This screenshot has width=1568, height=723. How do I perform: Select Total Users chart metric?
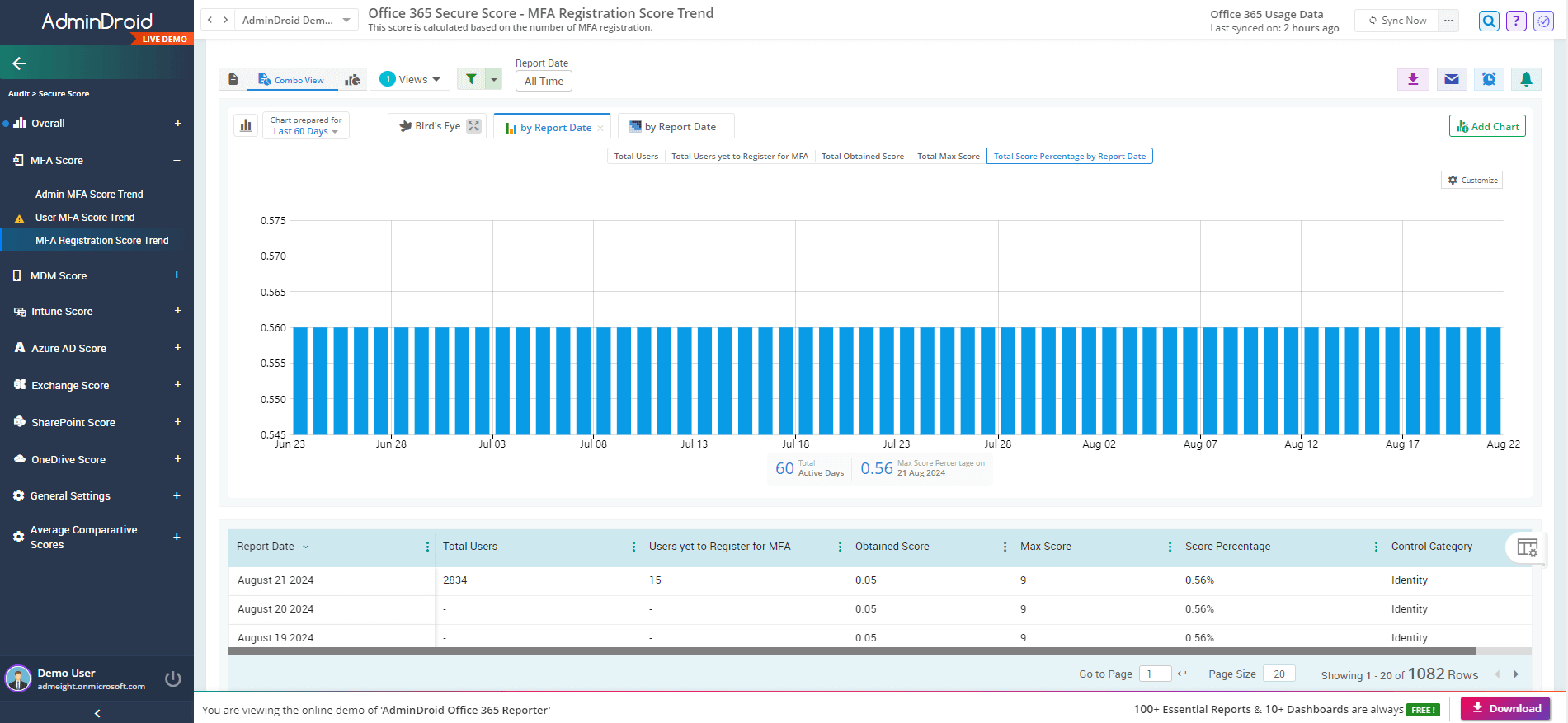636,156
